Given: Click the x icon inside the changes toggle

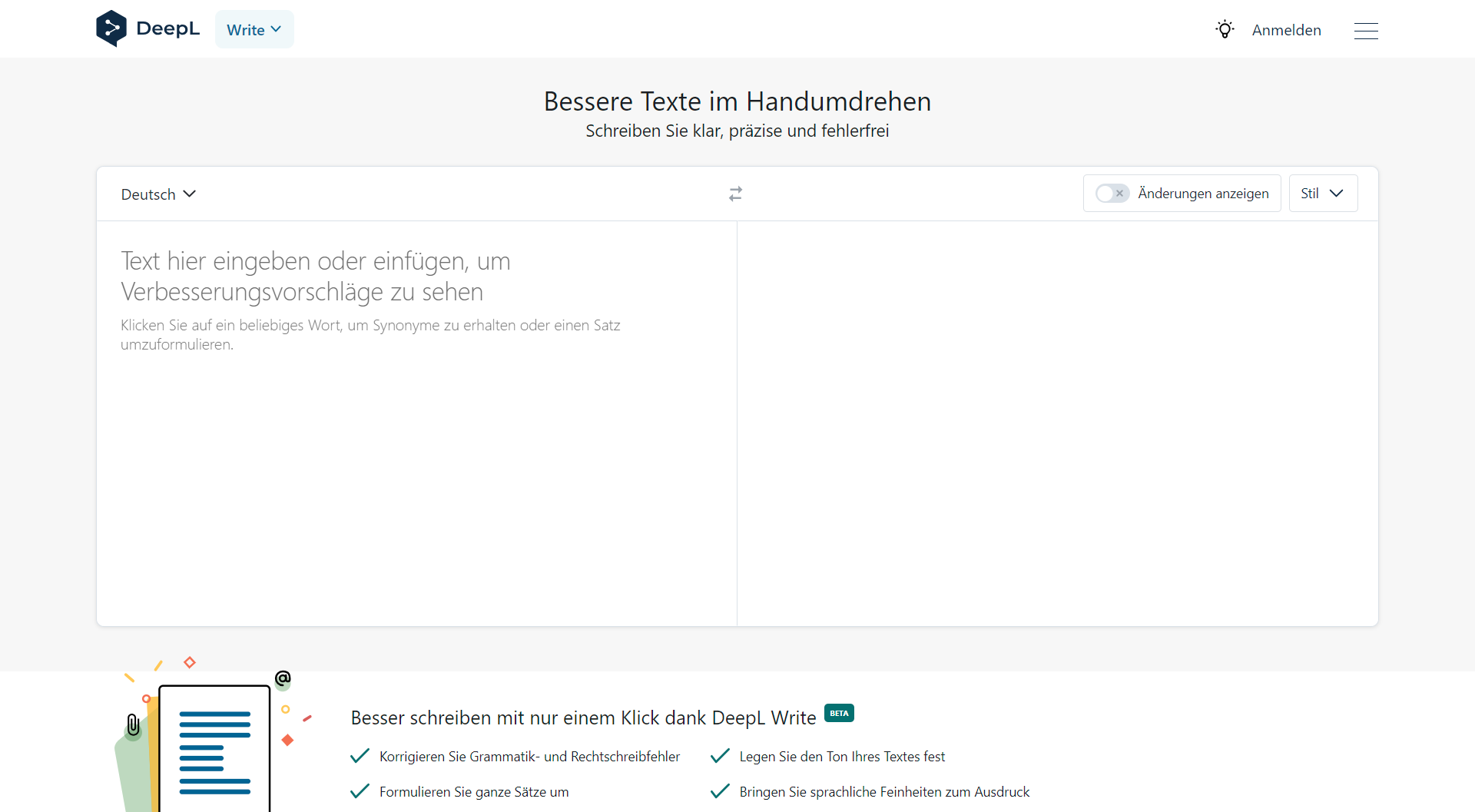Looking at the screenshot, I should [1121, 194].
